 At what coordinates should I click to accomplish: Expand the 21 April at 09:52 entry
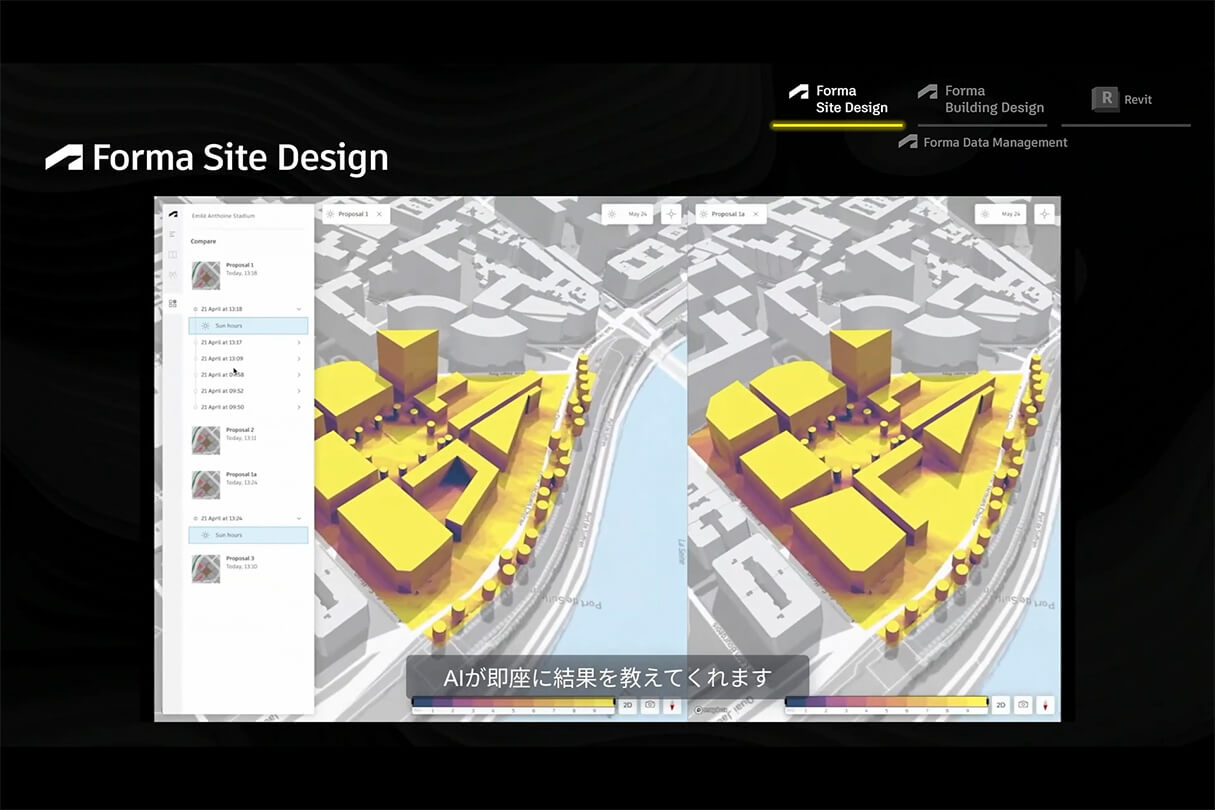(x=298, y=391)
